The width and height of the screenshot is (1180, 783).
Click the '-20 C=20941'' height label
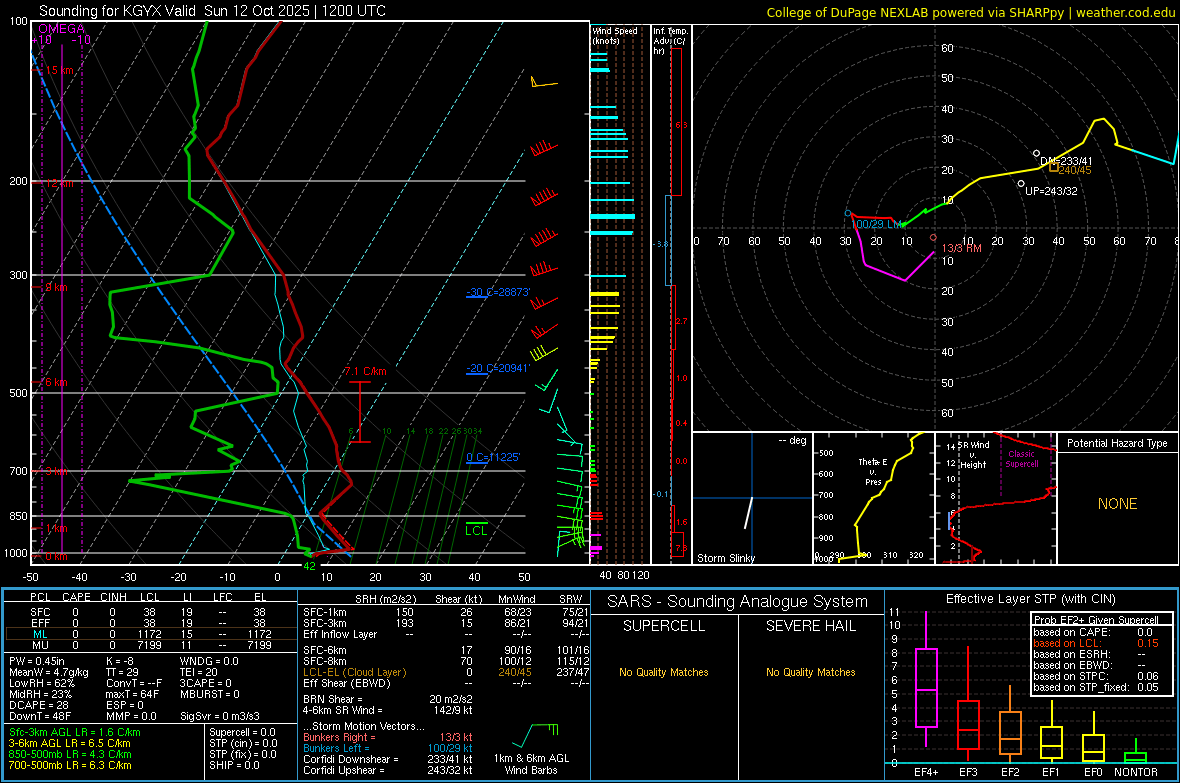click(x=498, y=368)
